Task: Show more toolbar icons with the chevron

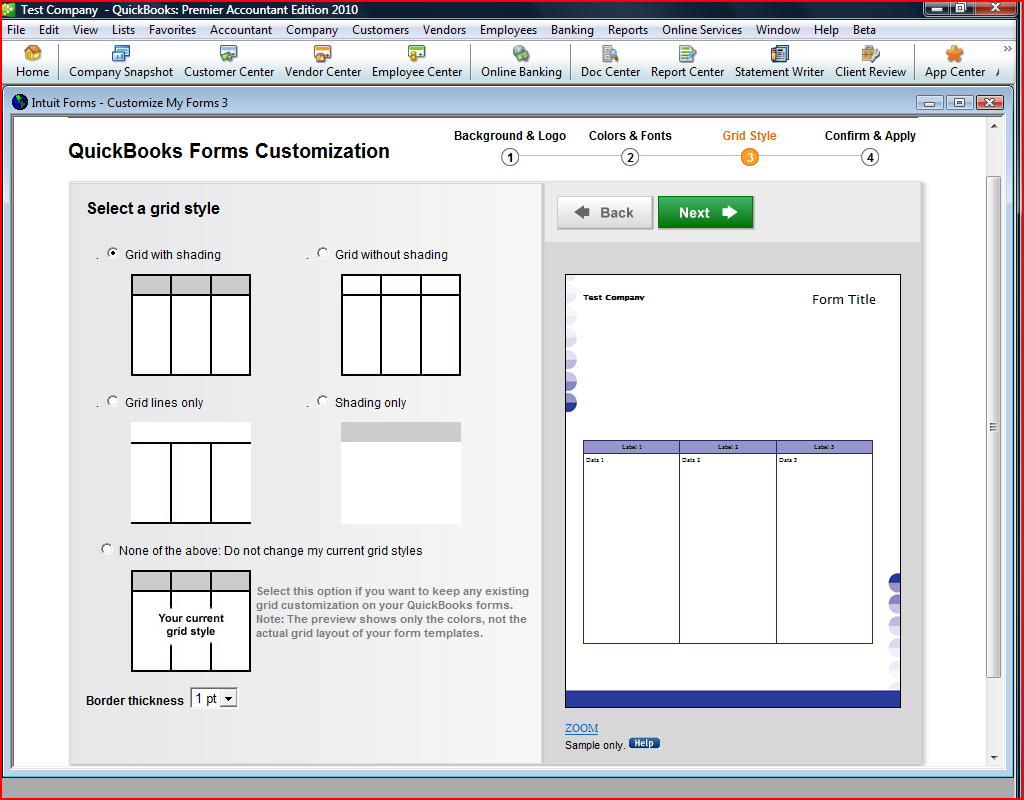Action: pyautogui.click(x=1008, y=49)
